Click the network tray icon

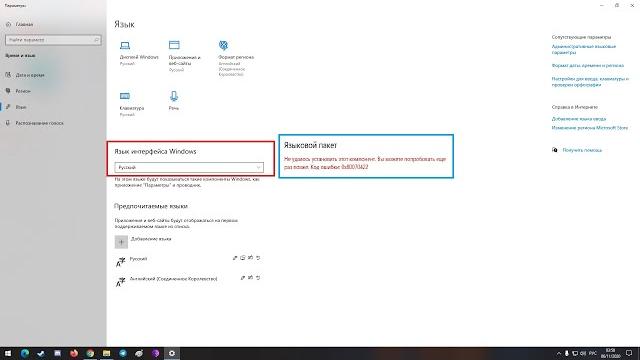pyautogui.click(x=575, y=353)
